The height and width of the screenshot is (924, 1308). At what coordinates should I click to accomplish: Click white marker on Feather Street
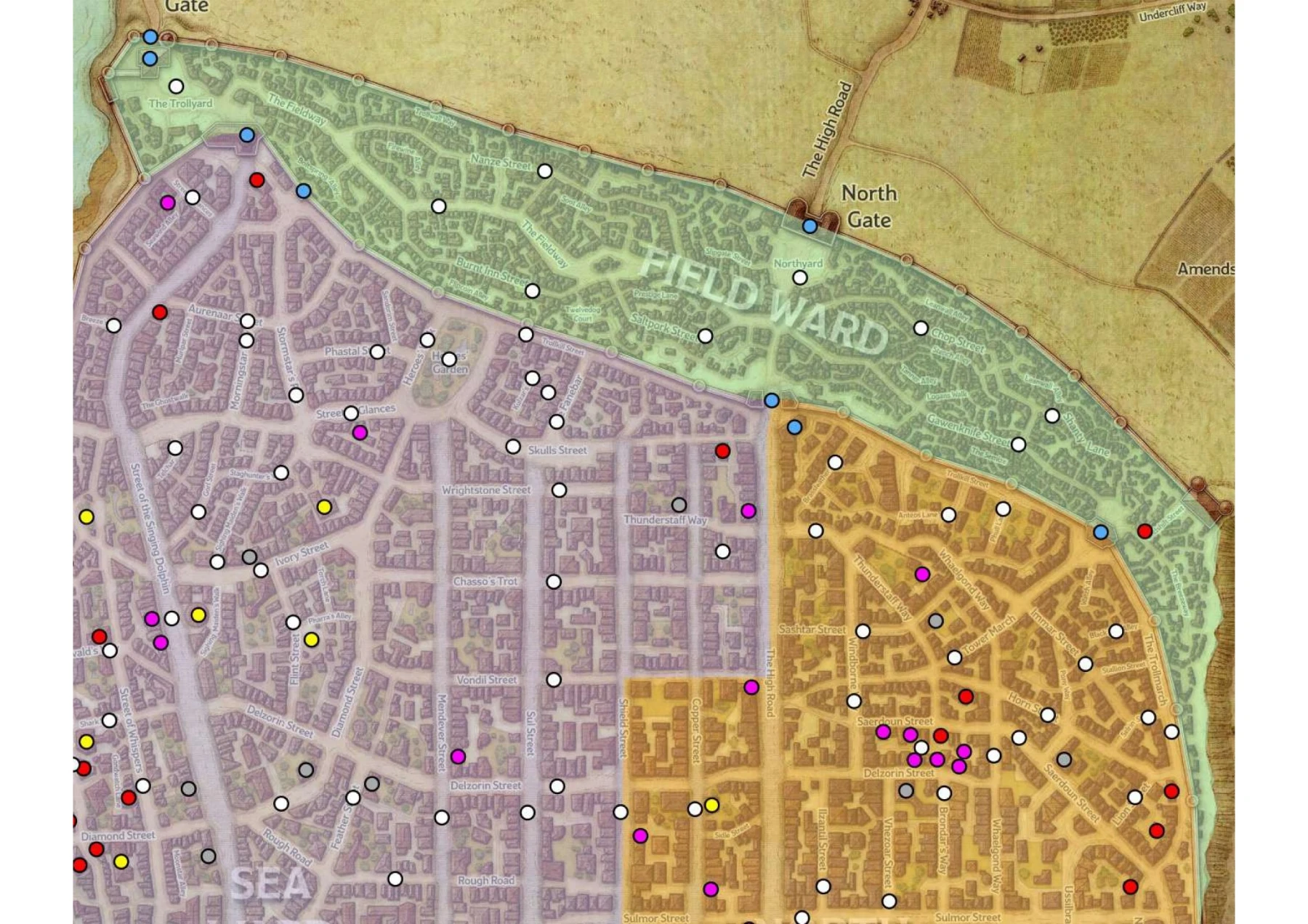point(353,798)
